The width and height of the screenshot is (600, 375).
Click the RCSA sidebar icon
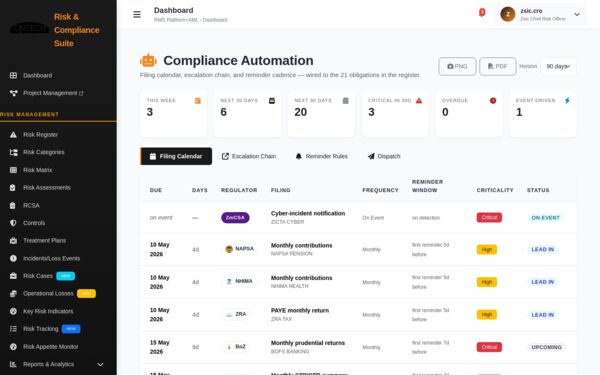pos(13,205)
